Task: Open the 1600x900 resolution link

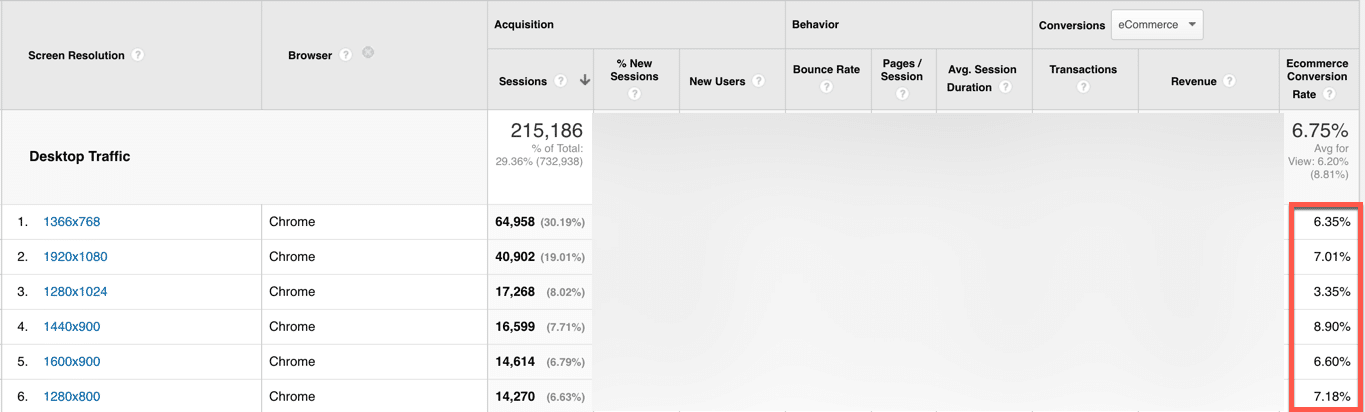Action: coord(72,362)
